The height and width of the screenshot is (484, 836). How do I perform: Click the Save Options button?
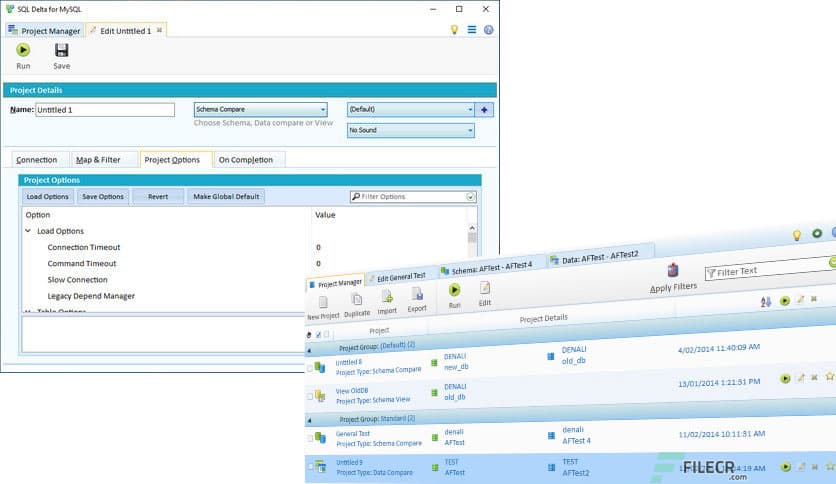(x=103, y=197)
